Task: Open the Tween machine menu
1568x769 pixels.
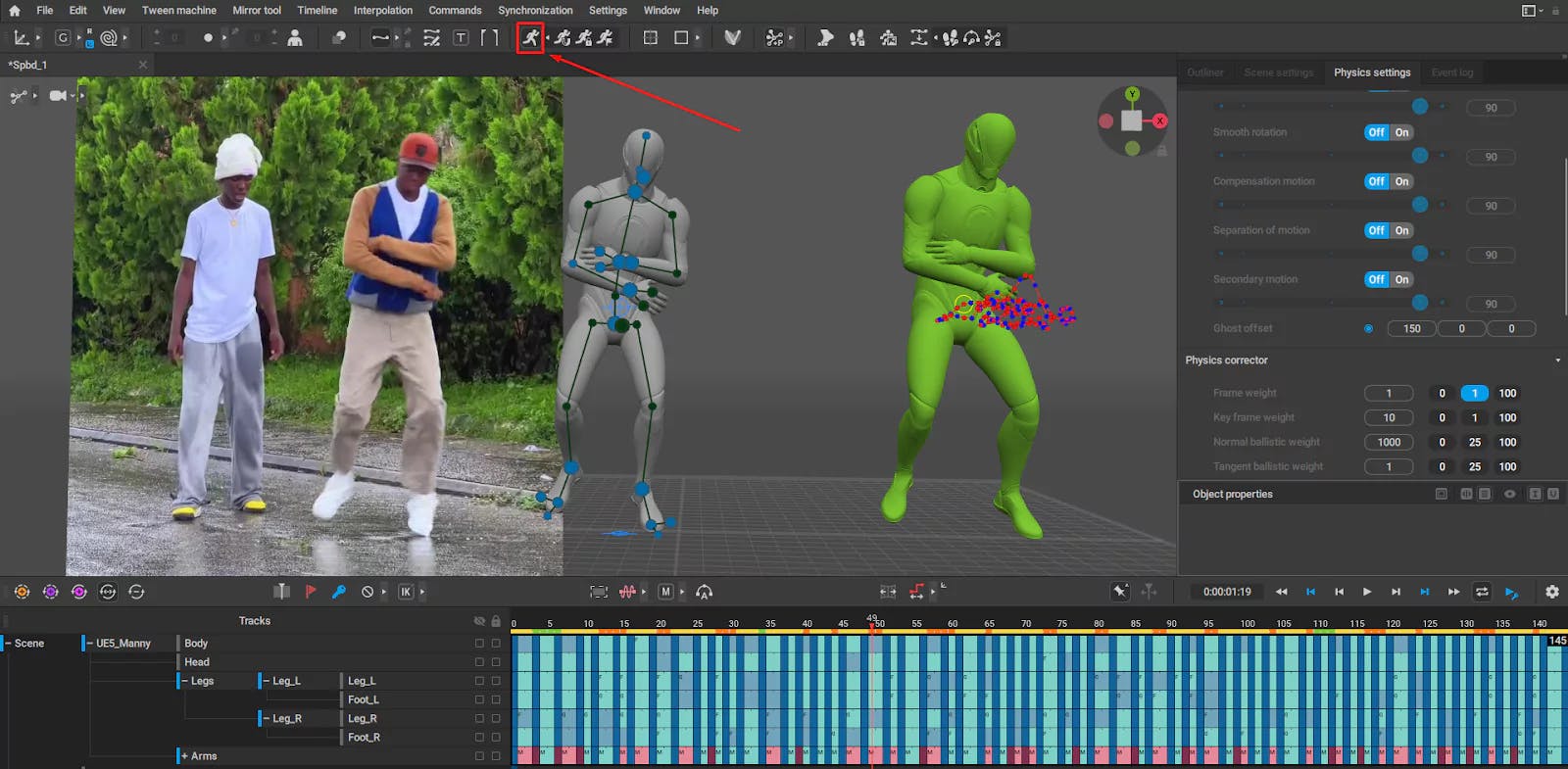Action: pyautogui.click(x=179, y=11)
